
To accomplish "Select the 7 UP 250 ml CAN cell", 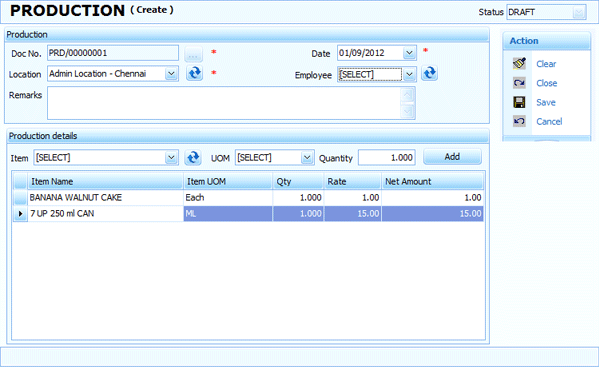I will [105, 213].
